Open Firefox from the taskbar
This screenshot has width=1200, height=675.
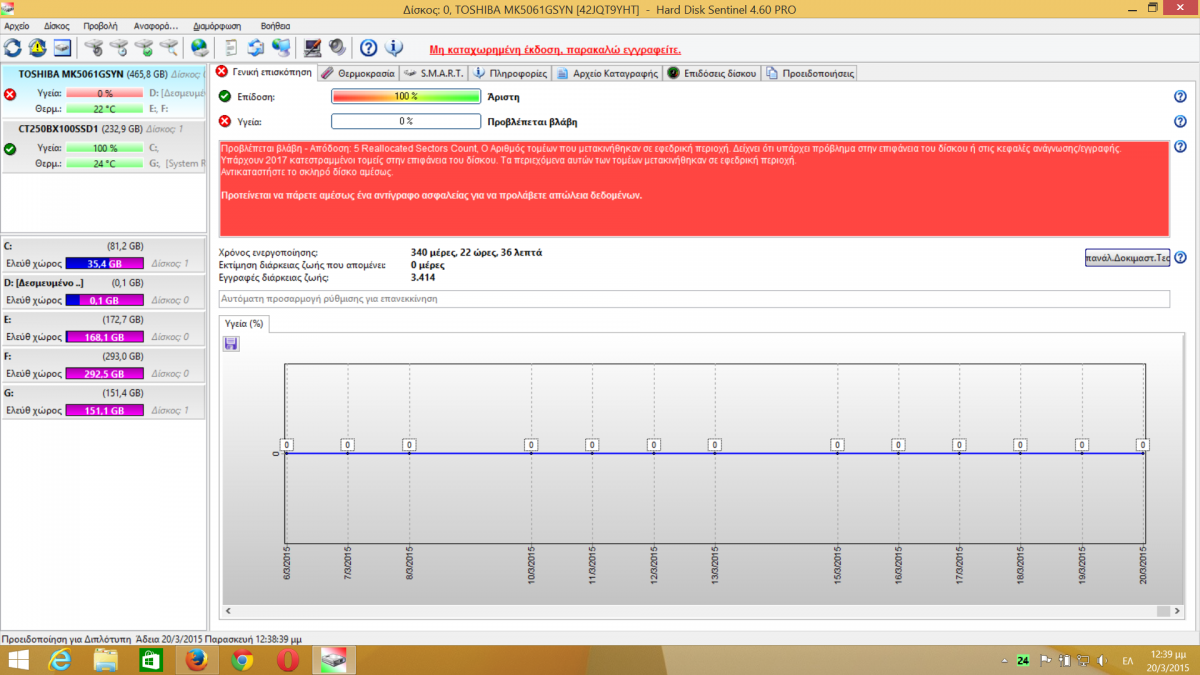point(195,660)
